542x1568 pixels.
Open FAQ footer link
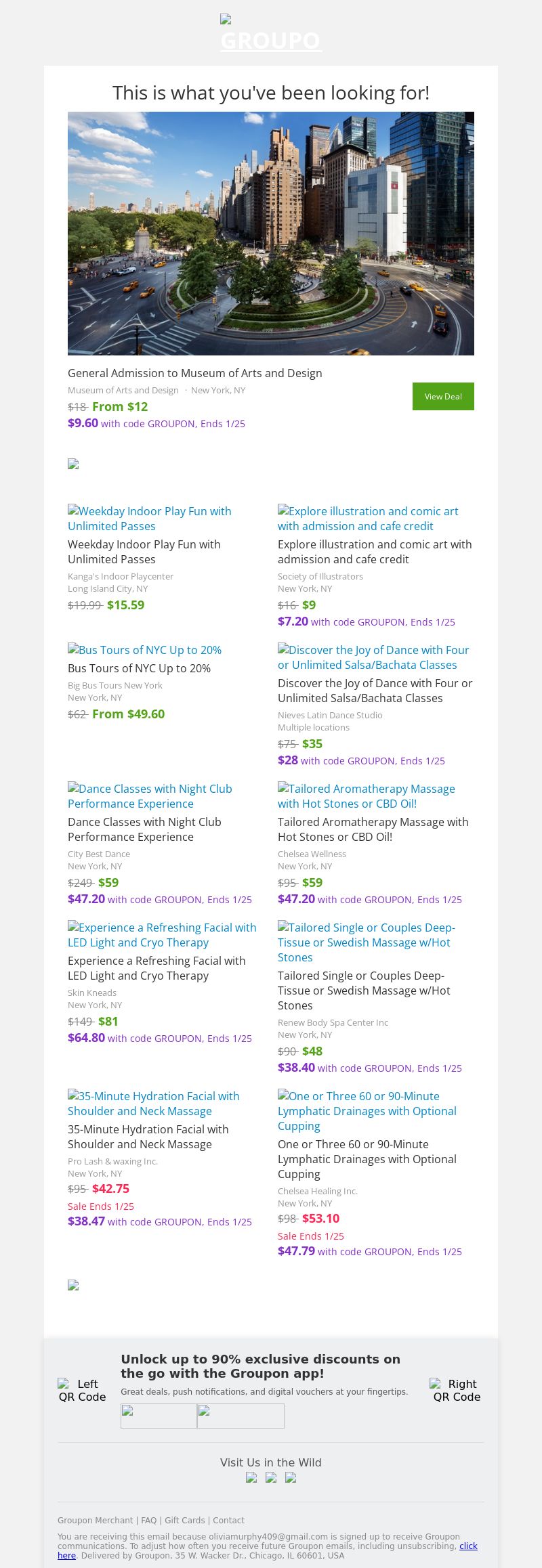149,1521
